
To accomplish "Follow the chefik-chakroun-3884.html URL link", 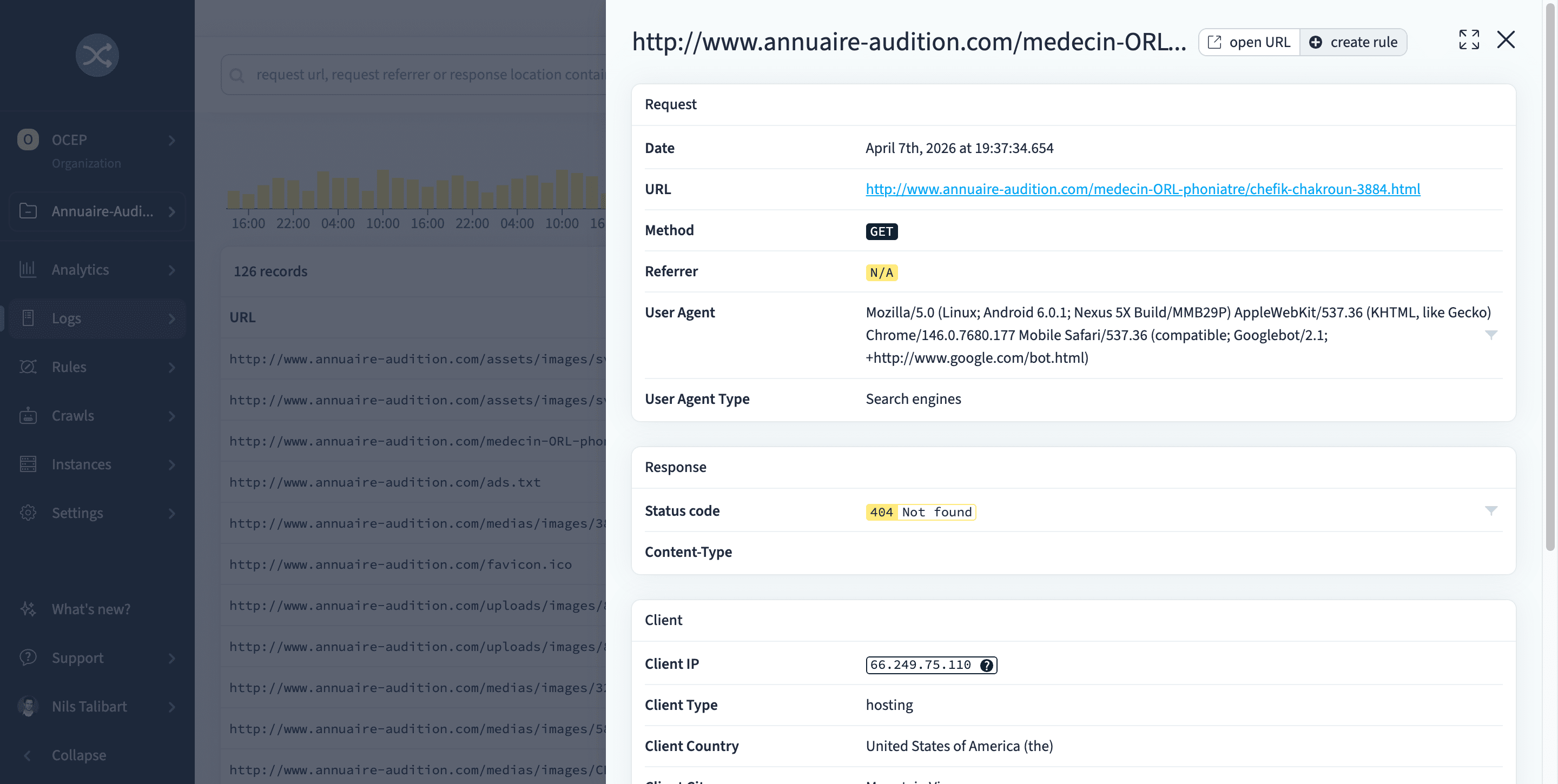I will tap(1143, 189).
